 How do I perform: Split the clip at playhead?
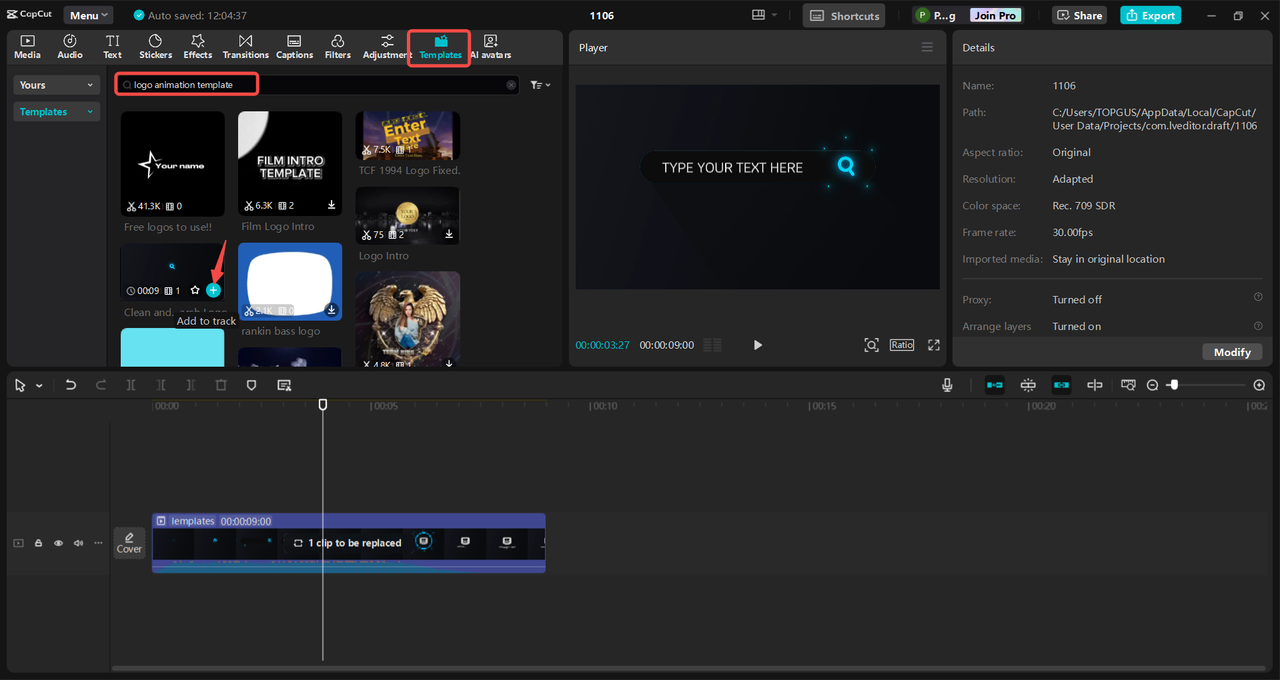(131, 385)
